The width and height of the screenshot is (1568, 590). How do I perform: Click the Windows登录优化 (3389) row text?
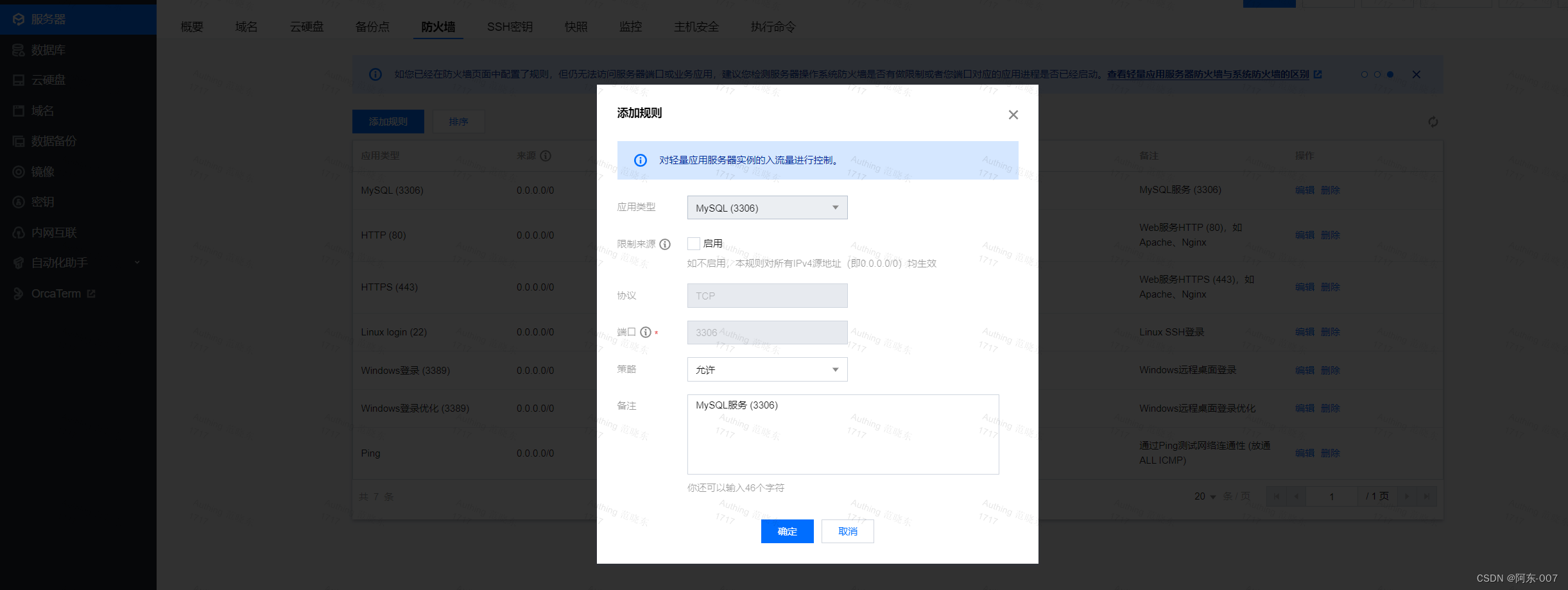[x=415, y=409]
